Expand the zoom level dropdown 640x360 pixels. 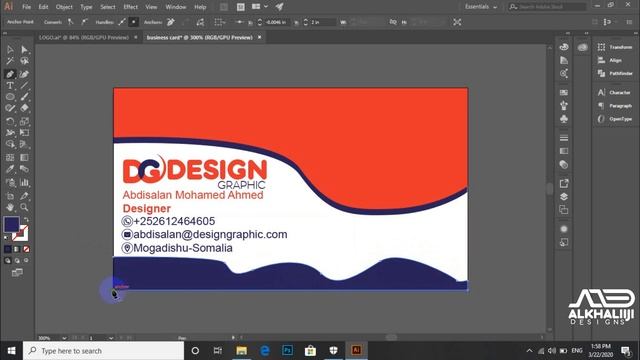(x=64, y=338)
